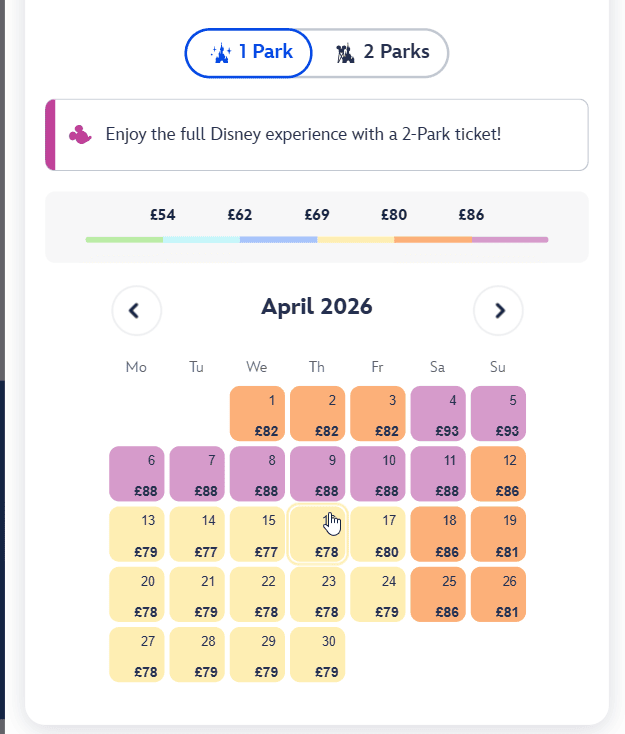Click the April 2026 month heading

pyautogui.click(x=316, y=307)
